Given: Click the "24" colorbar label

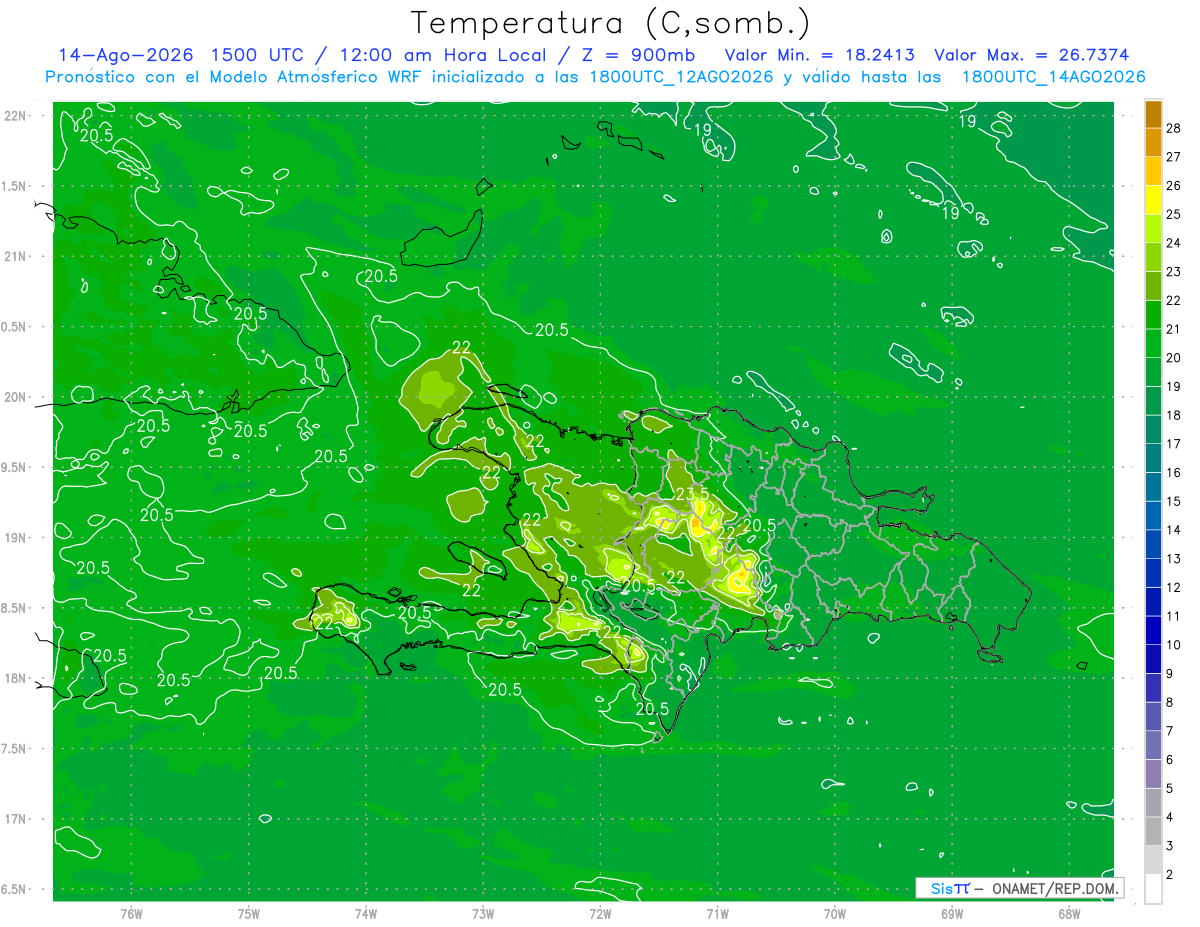Looking at the screenshot, I should 1174,243.
